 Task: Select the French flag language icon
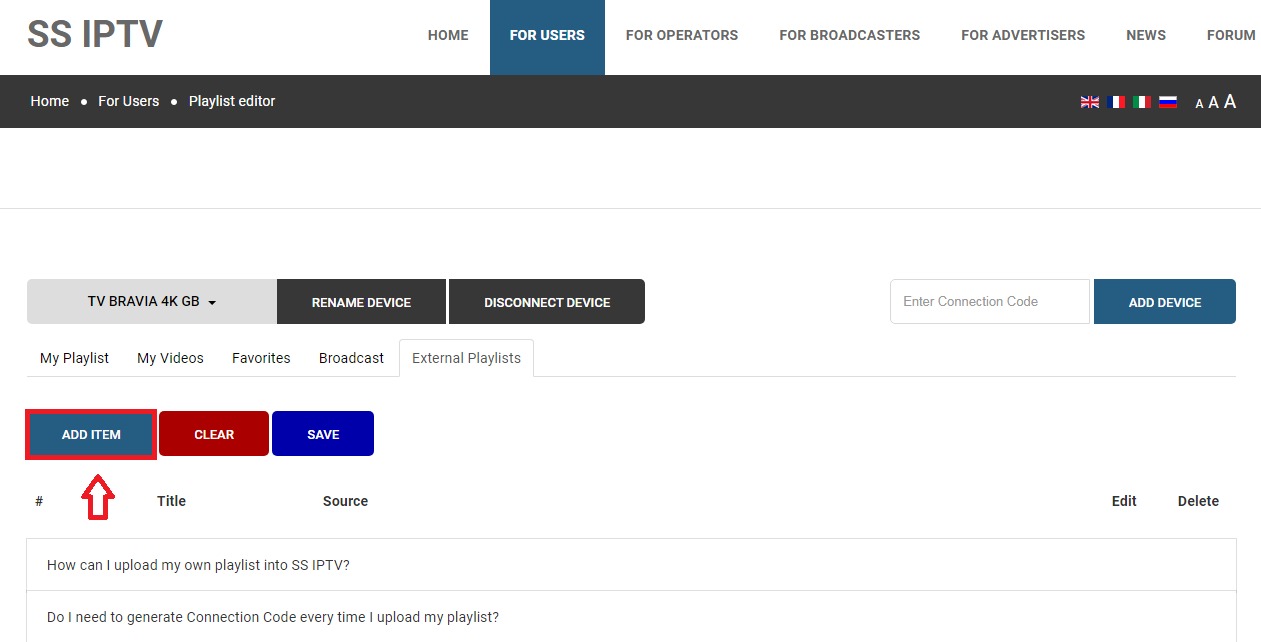(x=1115, y=101)
